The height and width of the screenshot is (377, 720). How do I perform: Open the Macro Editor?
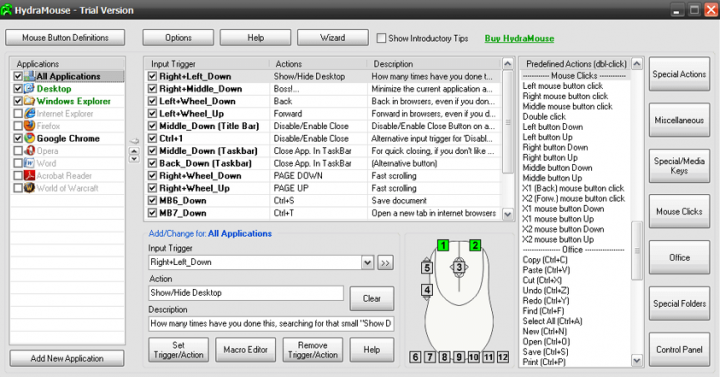(x=245, y=350)
